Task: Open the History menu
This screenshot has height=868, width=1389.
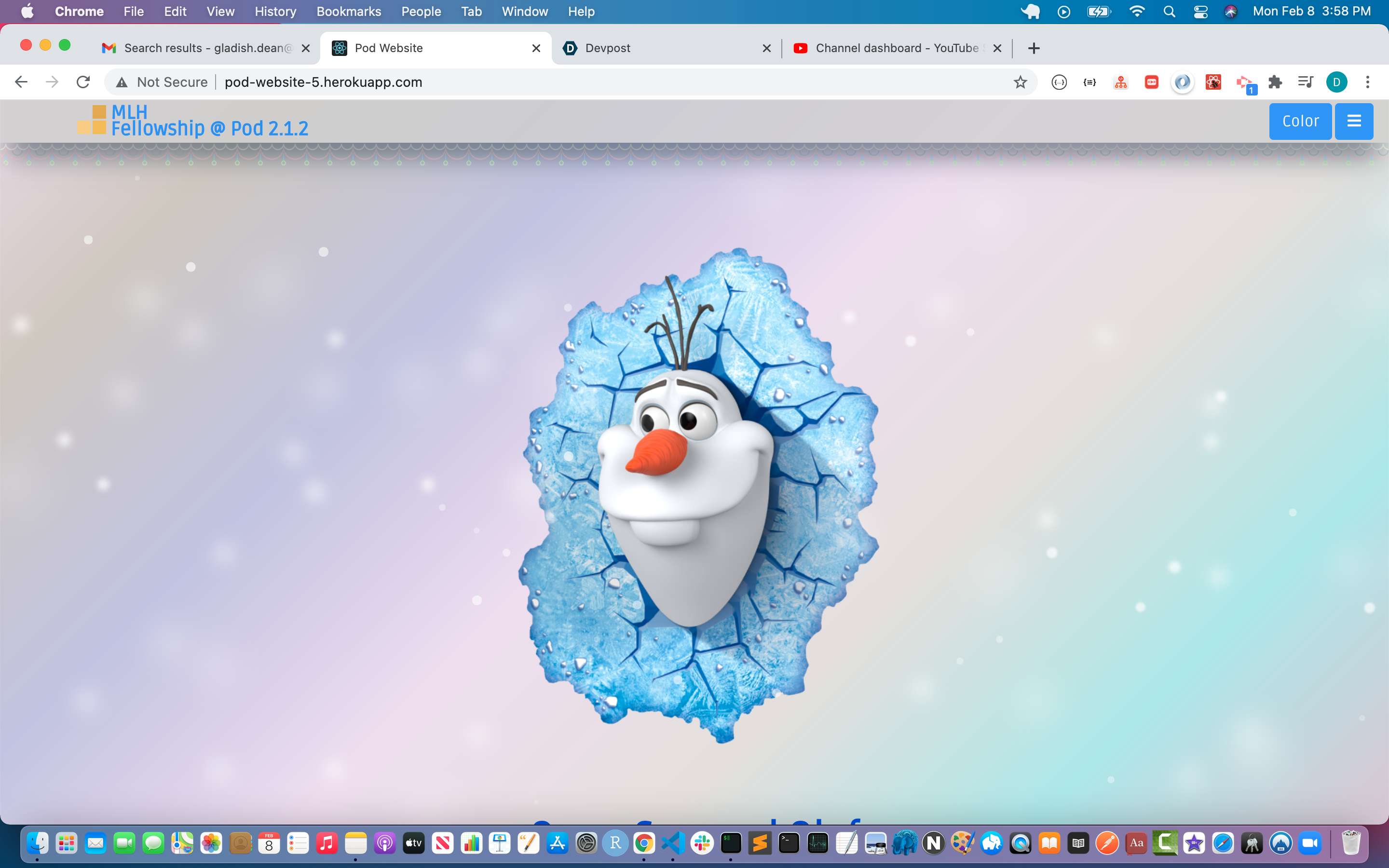Action: point(275,12)
